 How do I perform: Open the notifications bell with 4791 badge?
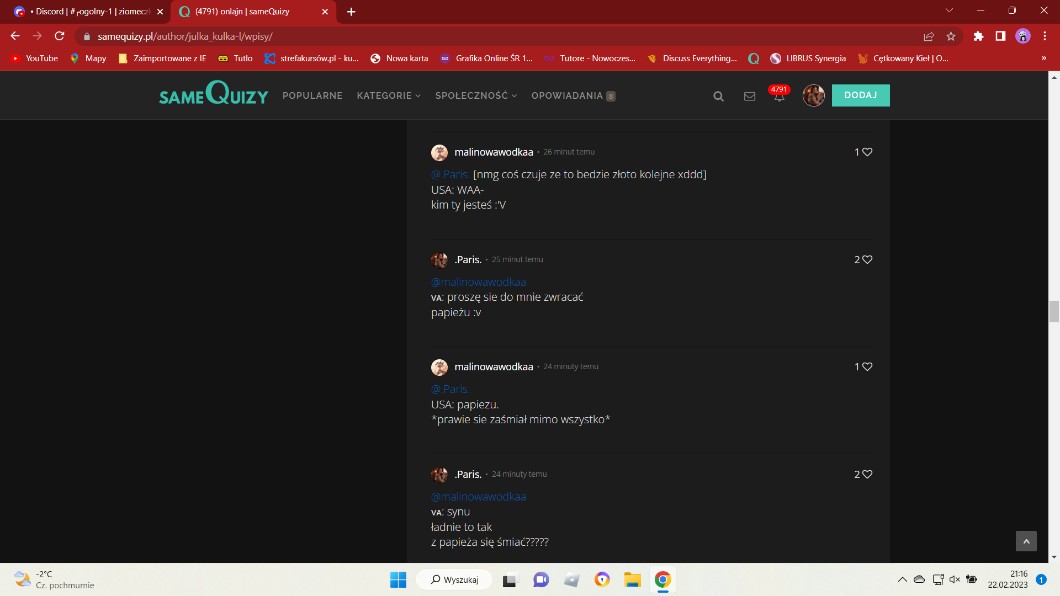(779, 96)
